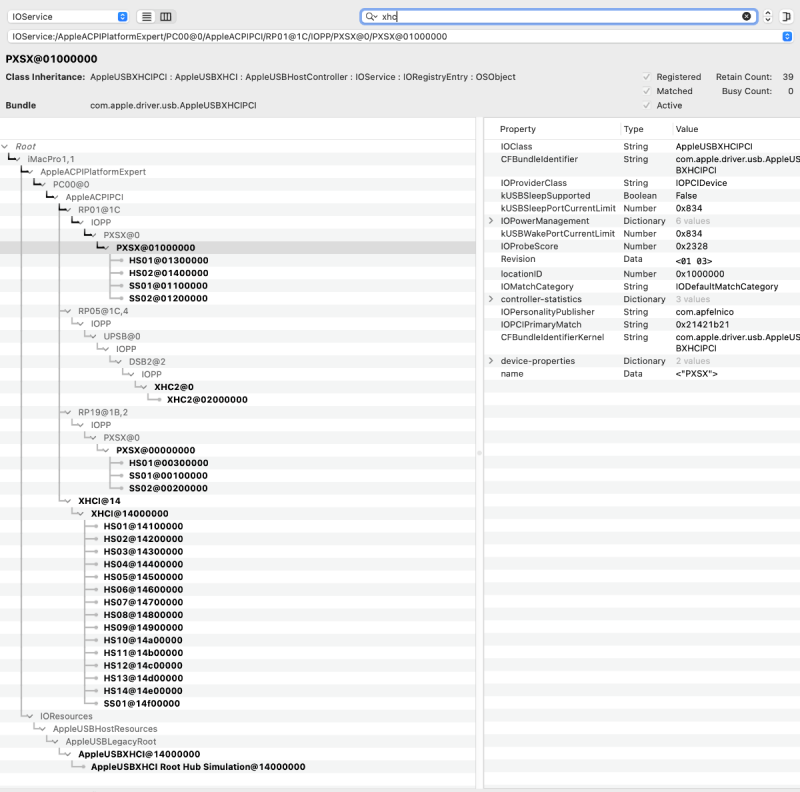Toggle the Active checkmark
This screenshot has height=792, width=800.
[646, 105]
